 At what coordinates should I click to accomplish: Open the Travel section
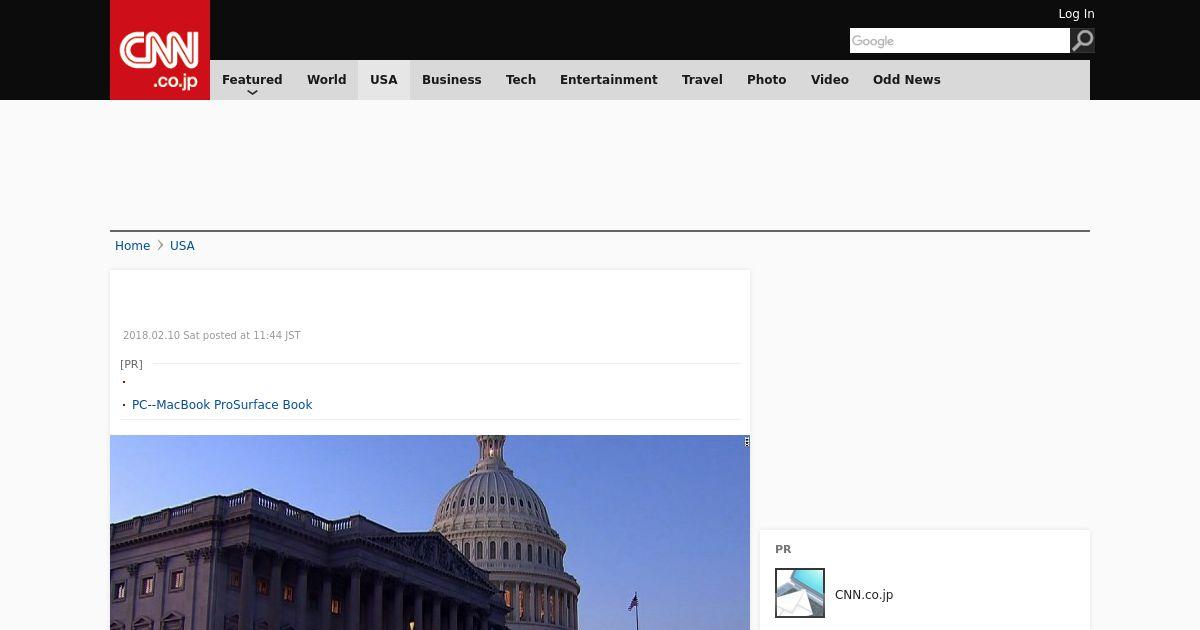tap(702, 80)
